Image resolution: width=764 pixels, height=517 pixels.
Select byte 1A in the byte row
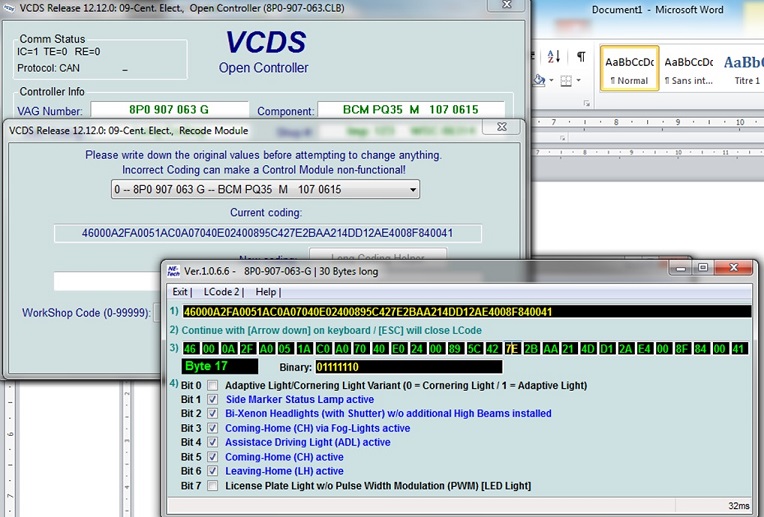click(x=304, y=348)
